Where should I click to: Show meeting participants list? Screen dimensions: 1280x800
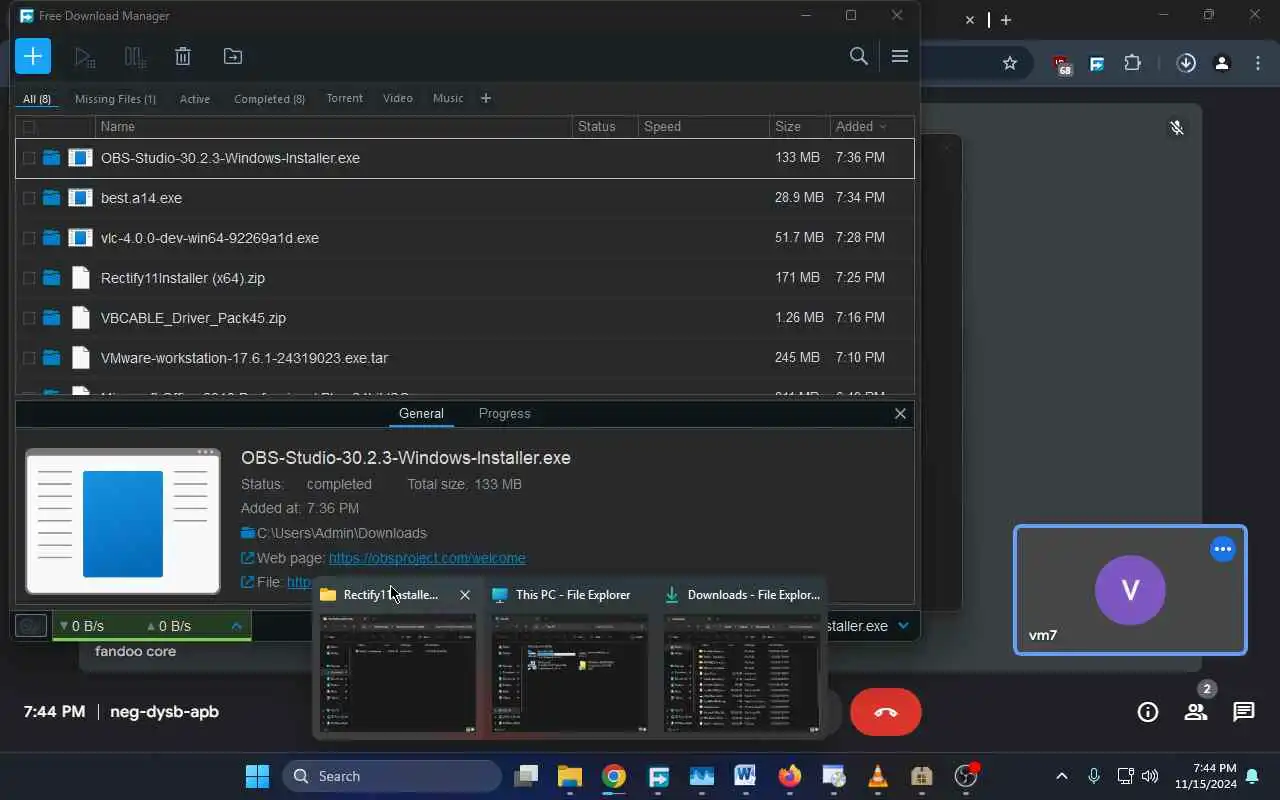pos(1196,712)
